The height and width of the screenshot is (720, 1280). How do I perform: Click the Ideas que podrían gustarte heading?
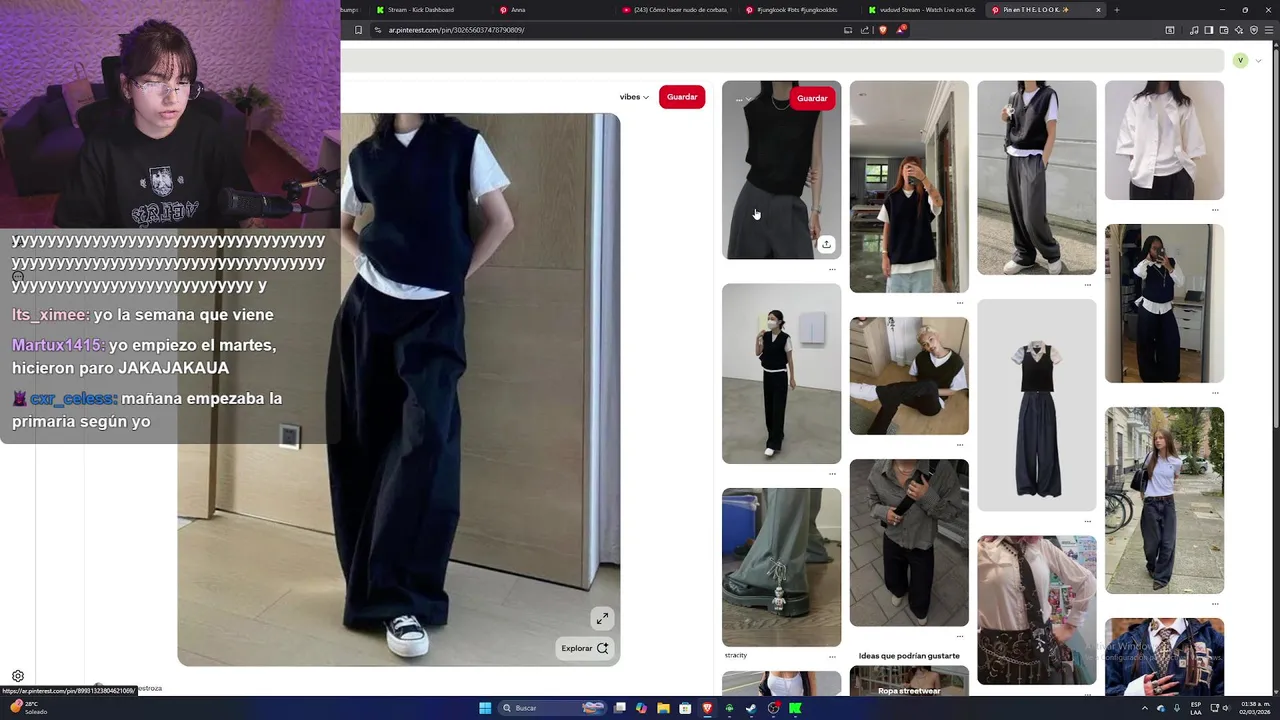pyautogui.click(x=909, y=656)
